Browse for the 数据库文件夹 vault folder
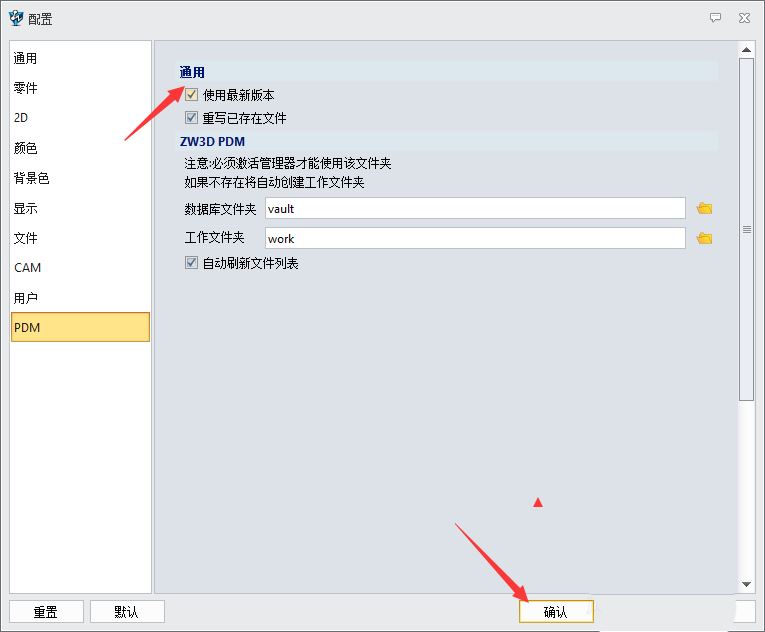Viewport: 765px width, 632px height. click(x=705, y=209)
